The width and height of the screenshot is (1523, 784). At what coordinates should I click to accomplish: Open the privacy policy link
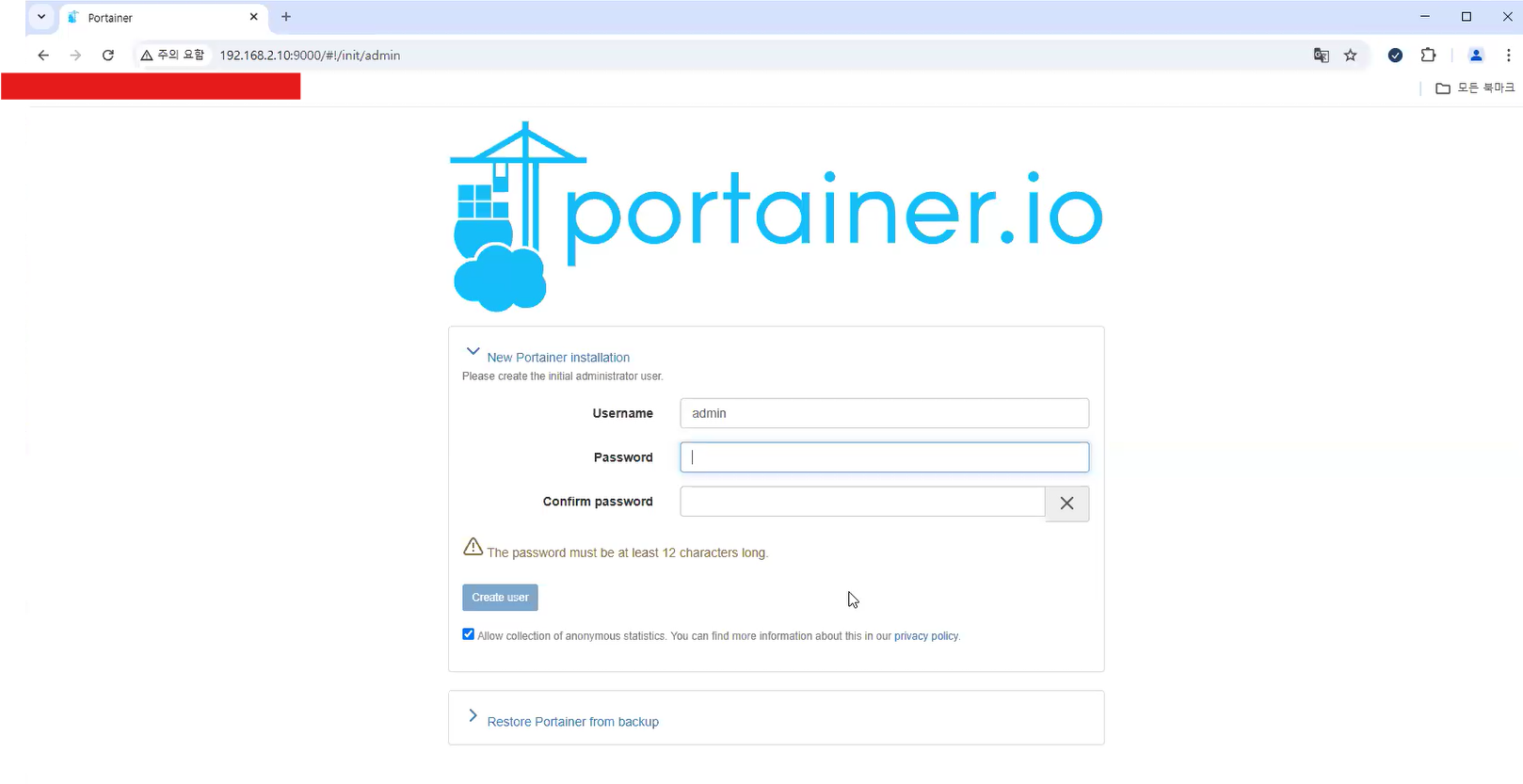(x=925, y=636)
